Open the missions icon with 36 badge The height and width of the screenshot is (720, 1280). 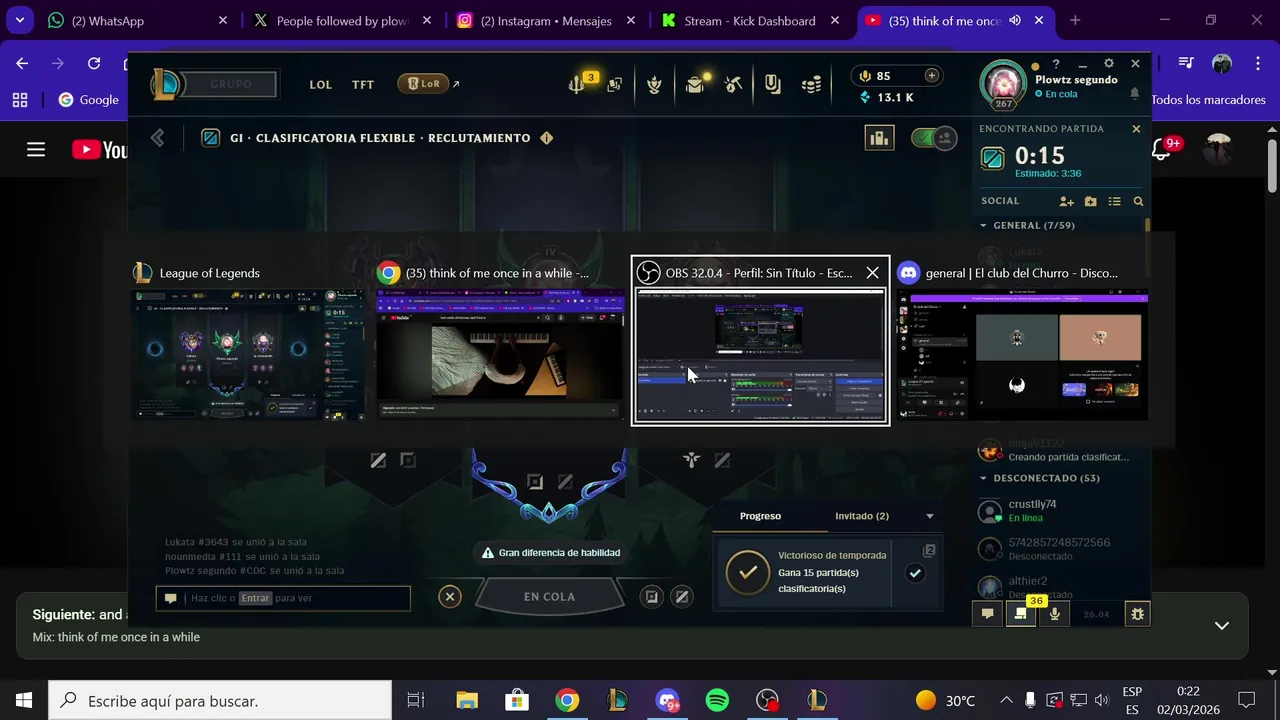click(1021, 613)
